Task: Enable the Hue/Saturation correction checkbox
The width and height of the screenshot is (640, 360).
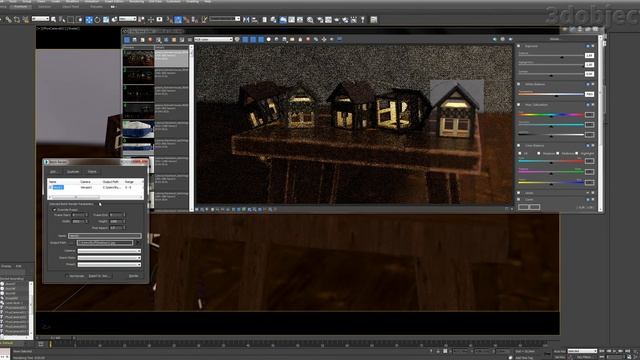Action: point(518,104)
